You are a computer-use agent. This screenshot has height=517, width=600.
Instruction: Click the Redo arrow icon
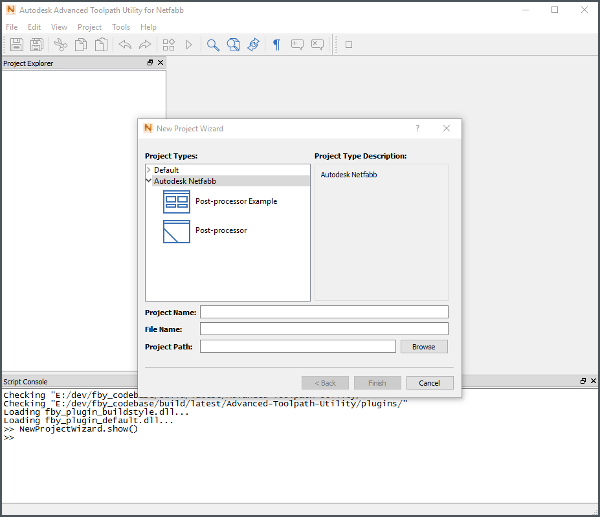coord(145,44)
